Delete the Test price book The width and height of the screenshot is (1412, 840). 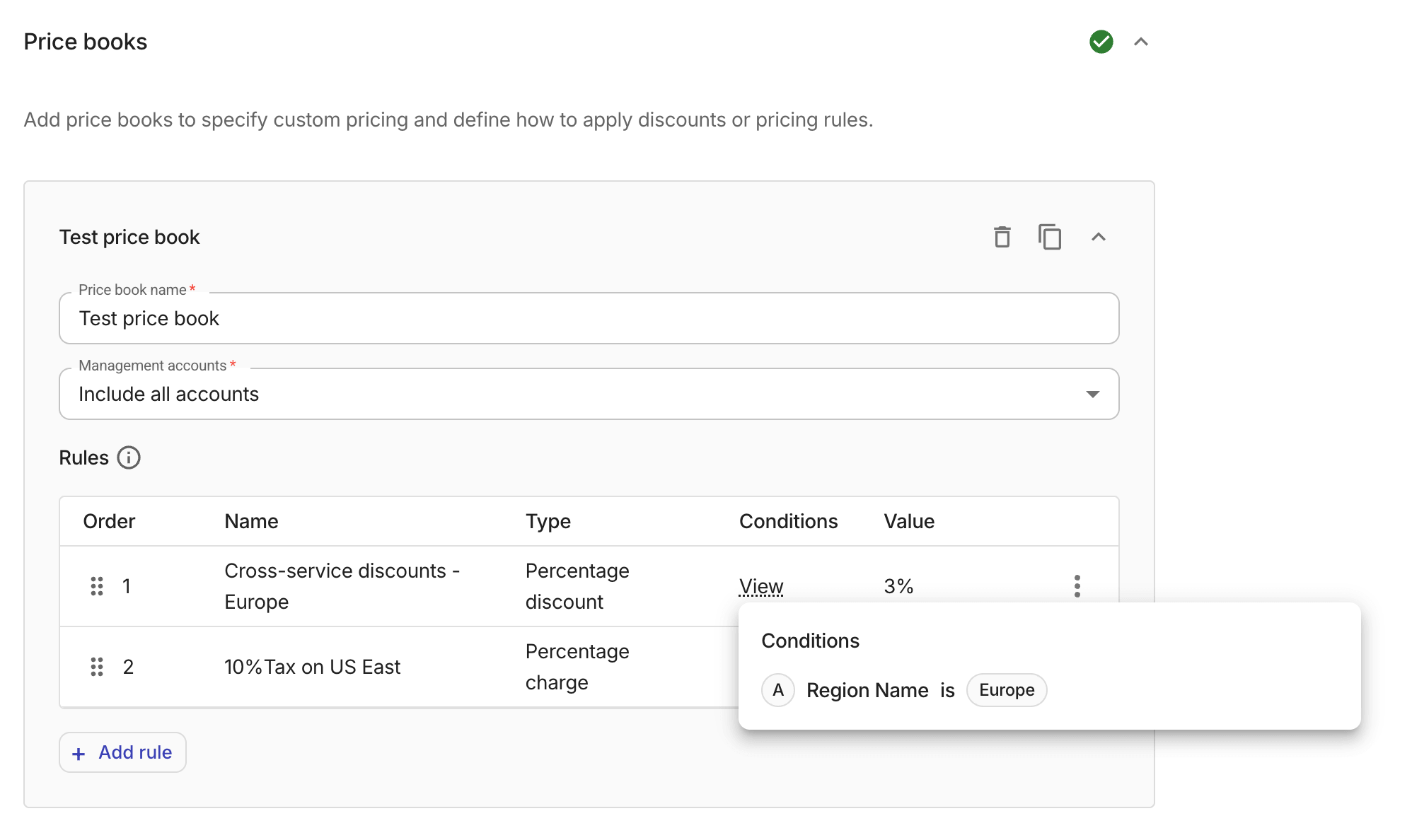(1002, 237)
